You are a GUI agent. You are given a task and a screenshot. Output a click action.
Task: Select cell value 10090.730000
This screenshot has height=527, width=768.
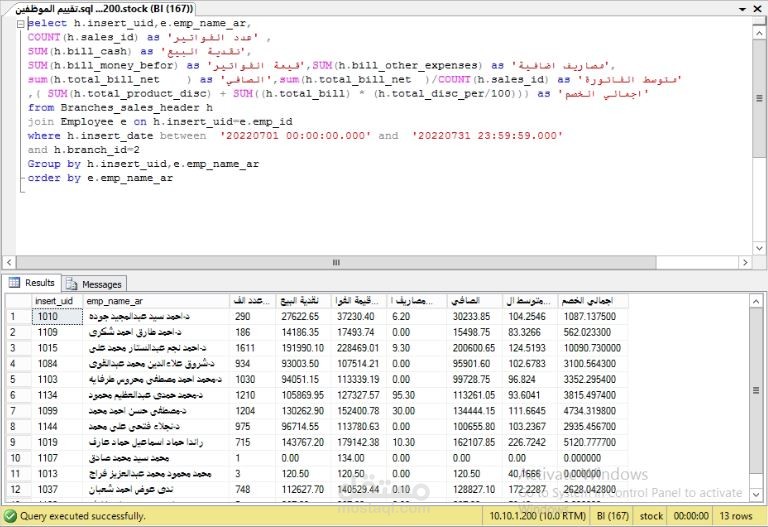coord(593,348)
